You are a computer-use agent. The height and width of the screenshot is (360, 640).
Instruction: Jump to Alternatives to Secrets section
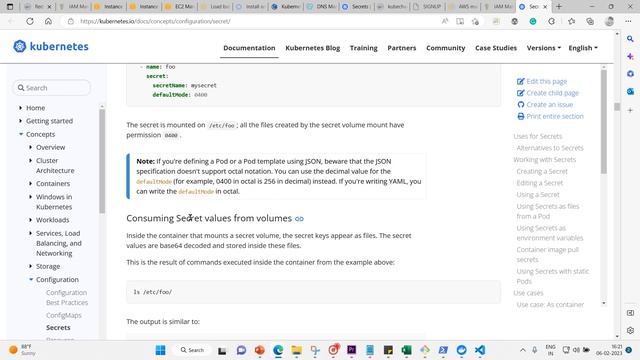(x=550, y=148)
